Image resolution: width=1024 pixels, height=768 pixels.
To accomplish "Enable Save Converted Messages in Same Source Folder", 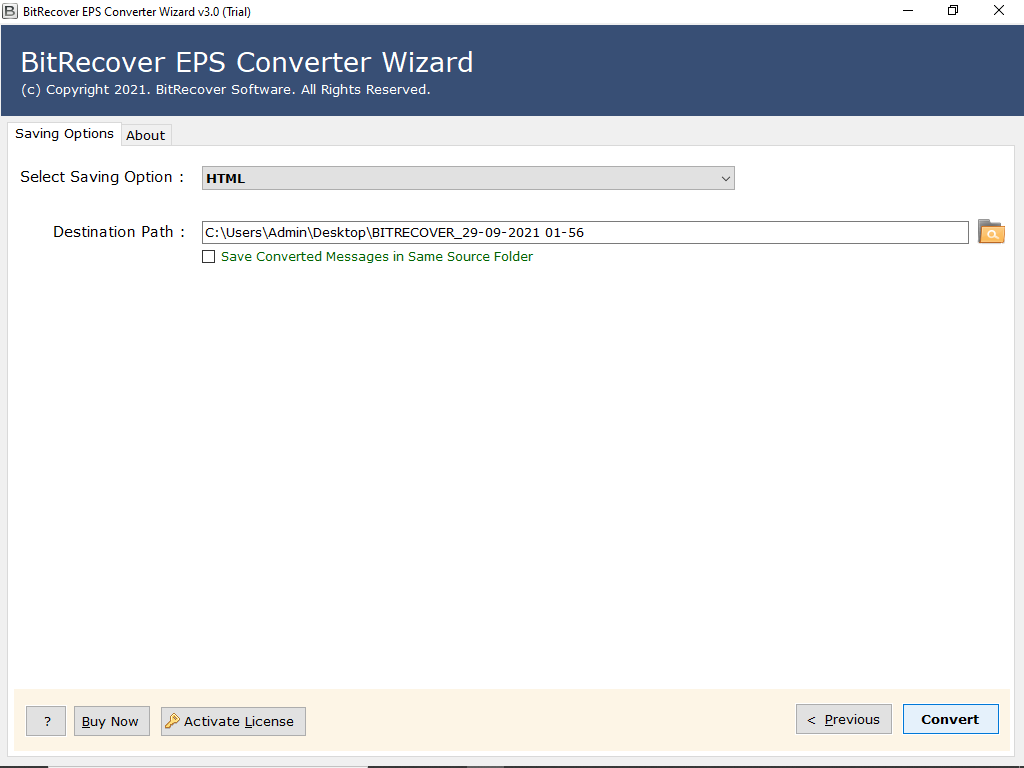I will click(208, 257).
